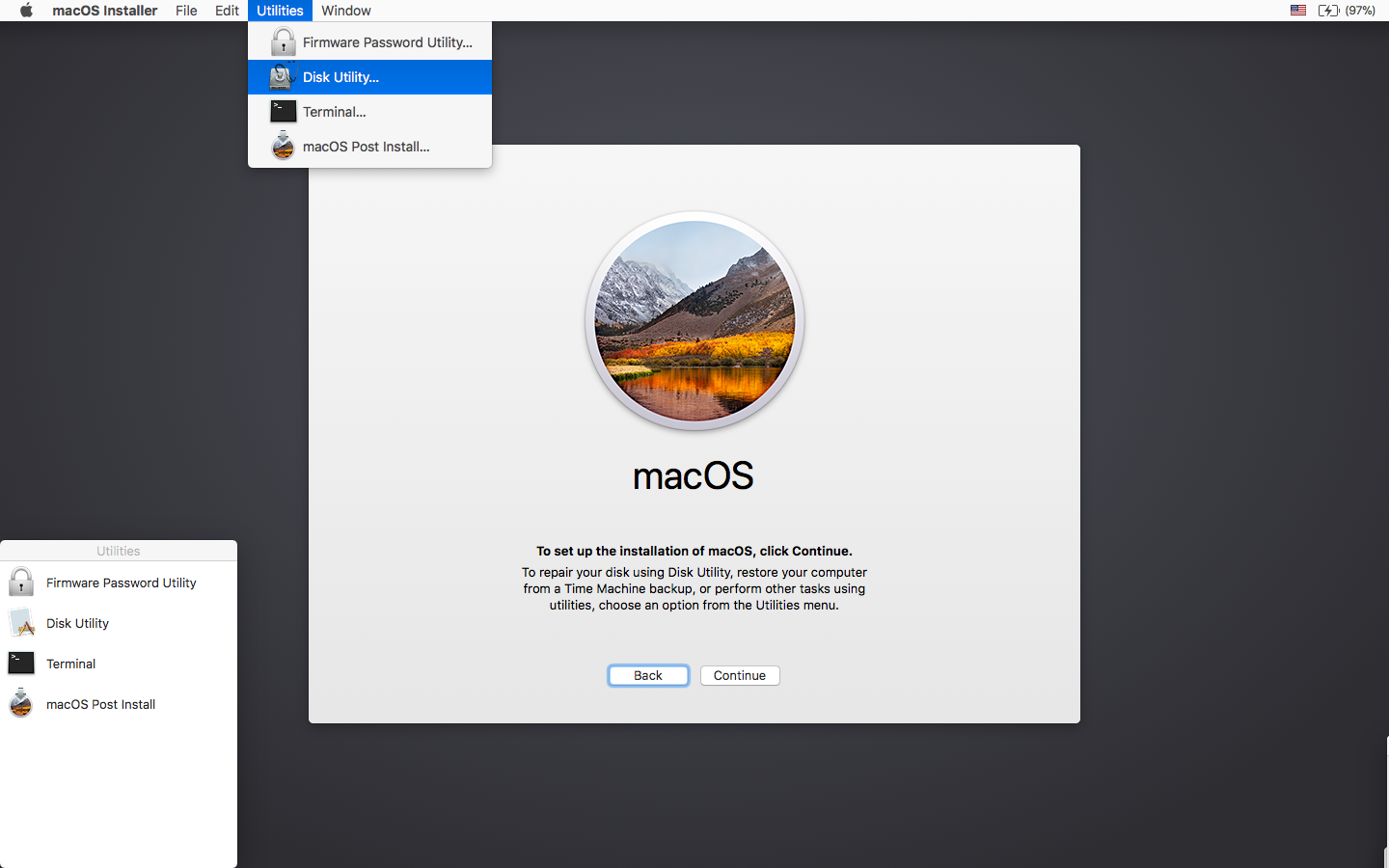Screen dimensions: 1389x868
Task: Click the Terminal icon in the open Utilities menu
Action: point(283,111)
